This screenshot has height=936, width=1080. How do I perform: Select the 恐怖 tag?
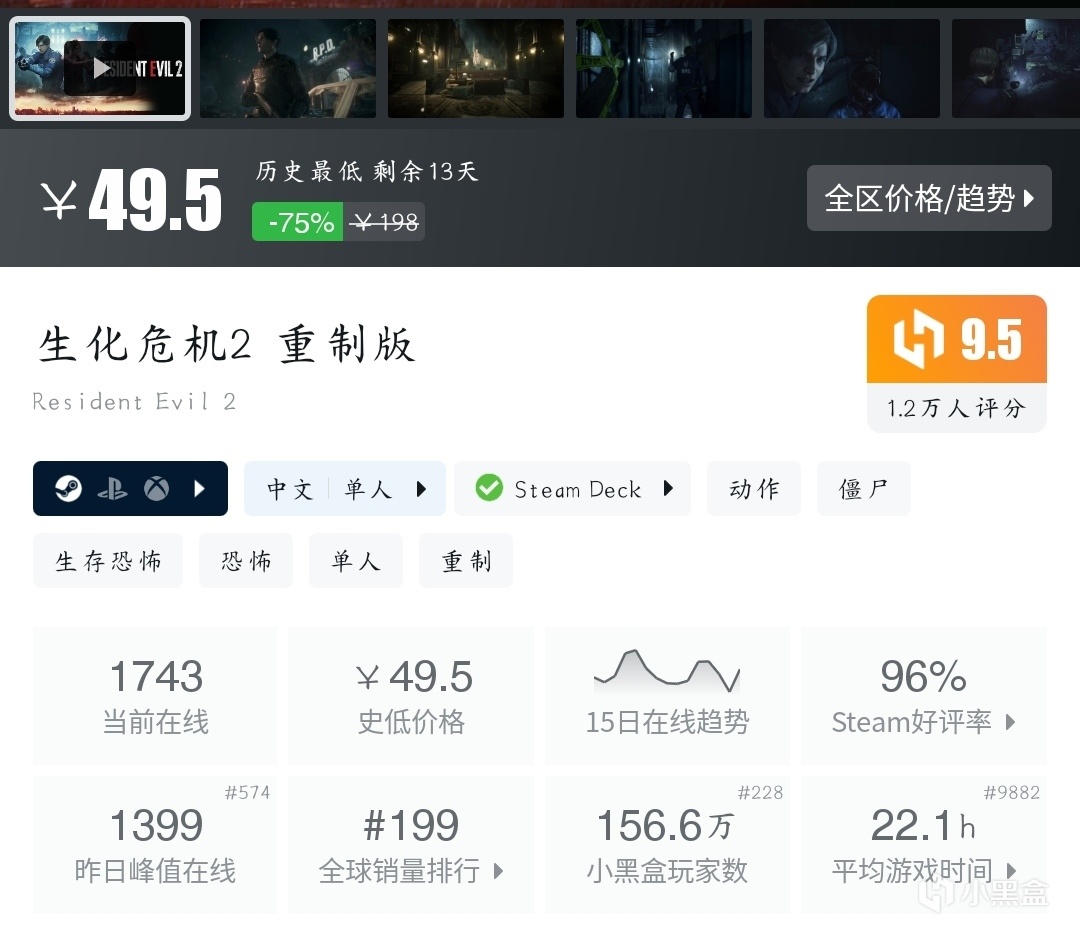246,561
